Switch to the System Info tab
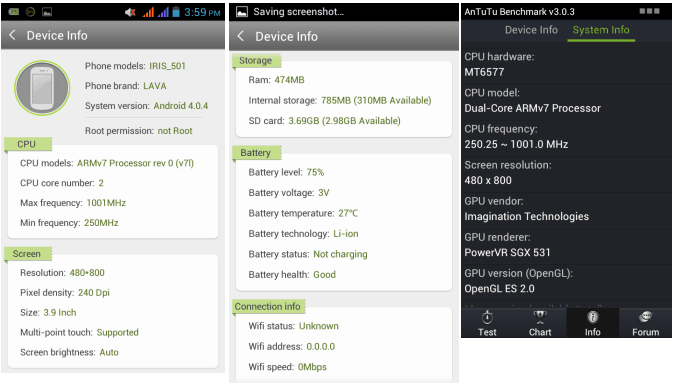 pos(601,30)
